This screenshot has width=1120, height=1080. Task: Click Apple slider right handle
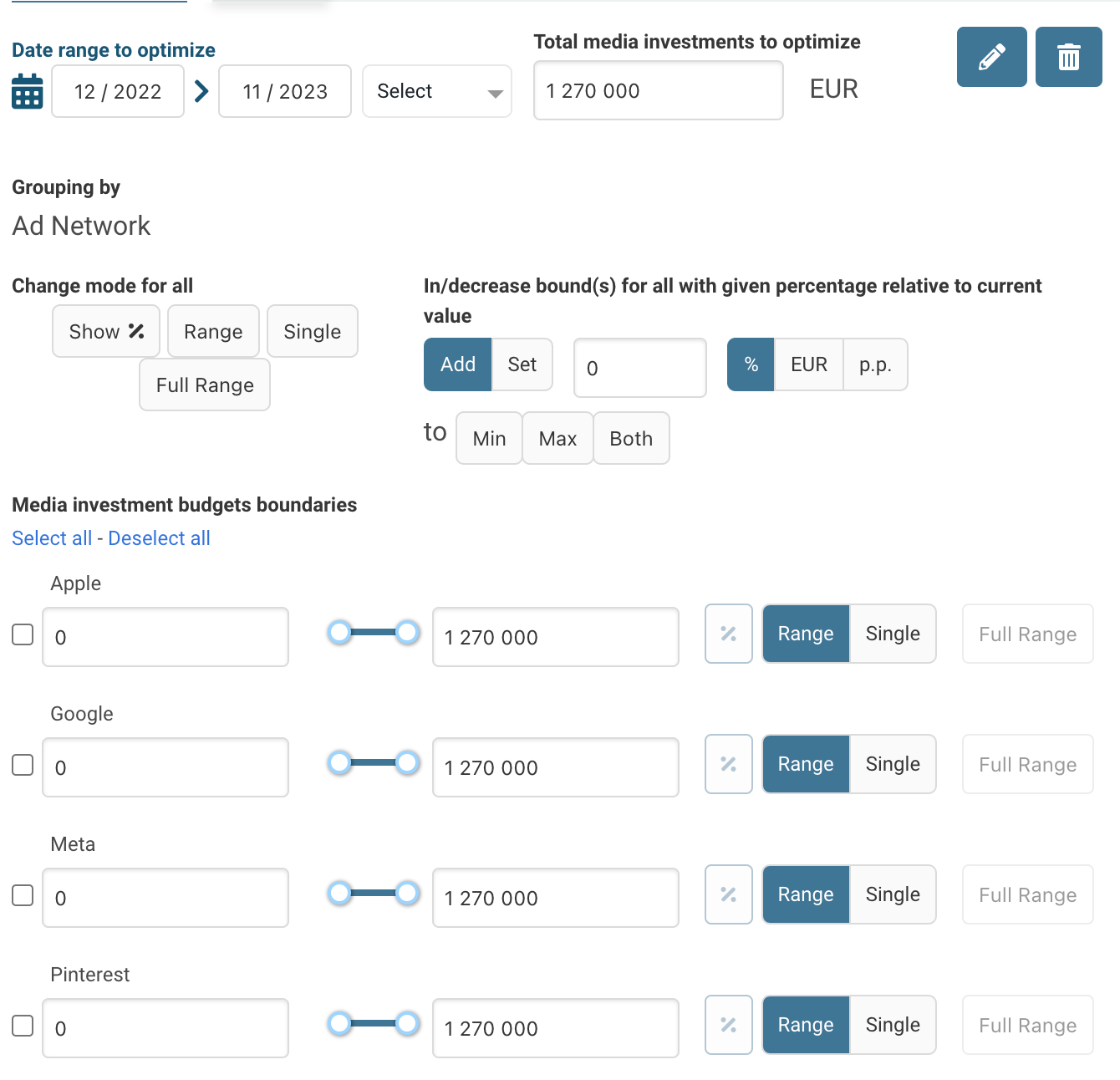click(407, 632)
